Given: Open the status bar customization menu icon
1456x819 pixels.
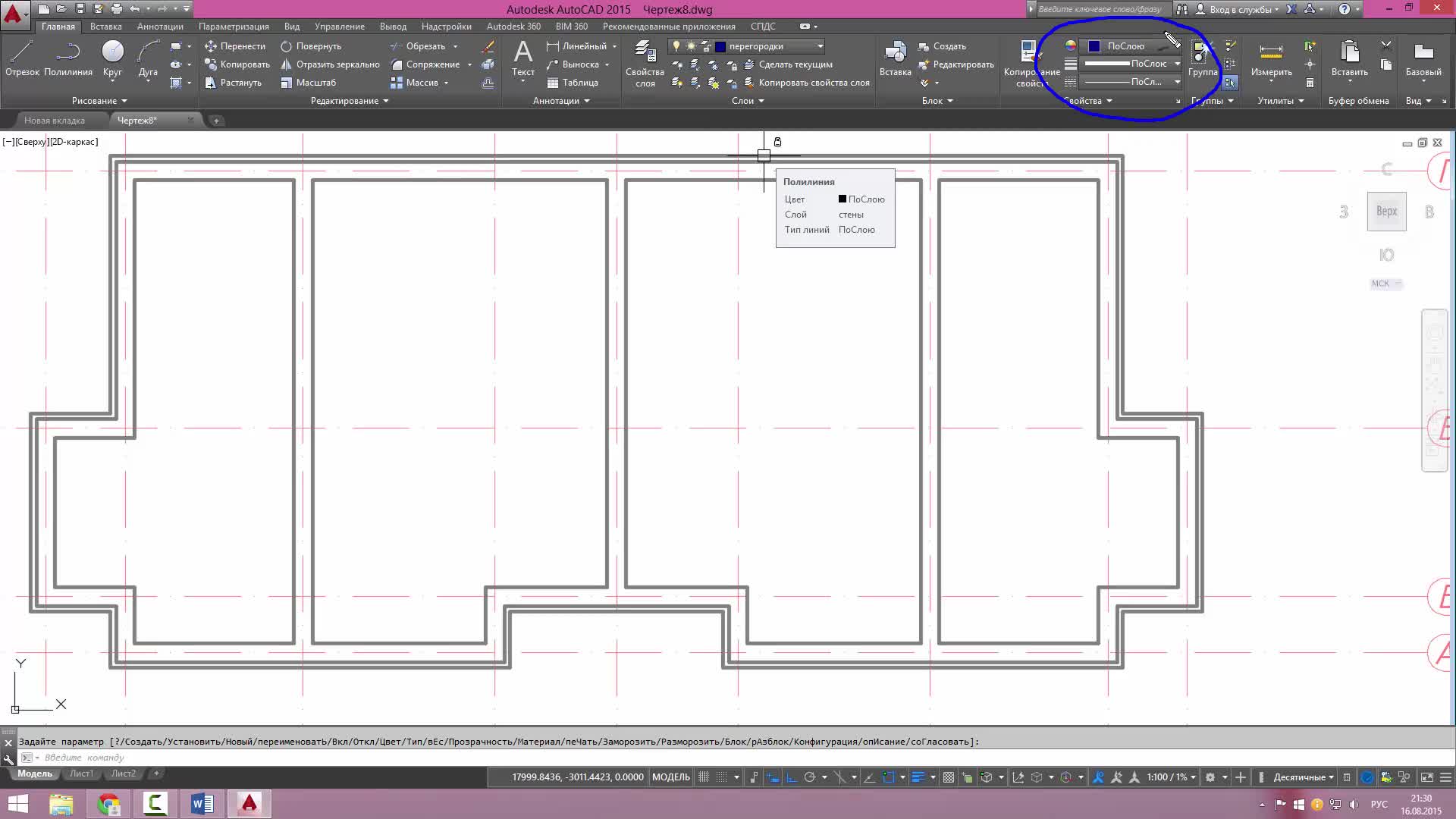Looking at the screenshot, I should pyautogui.click(x=1445, y=777).
